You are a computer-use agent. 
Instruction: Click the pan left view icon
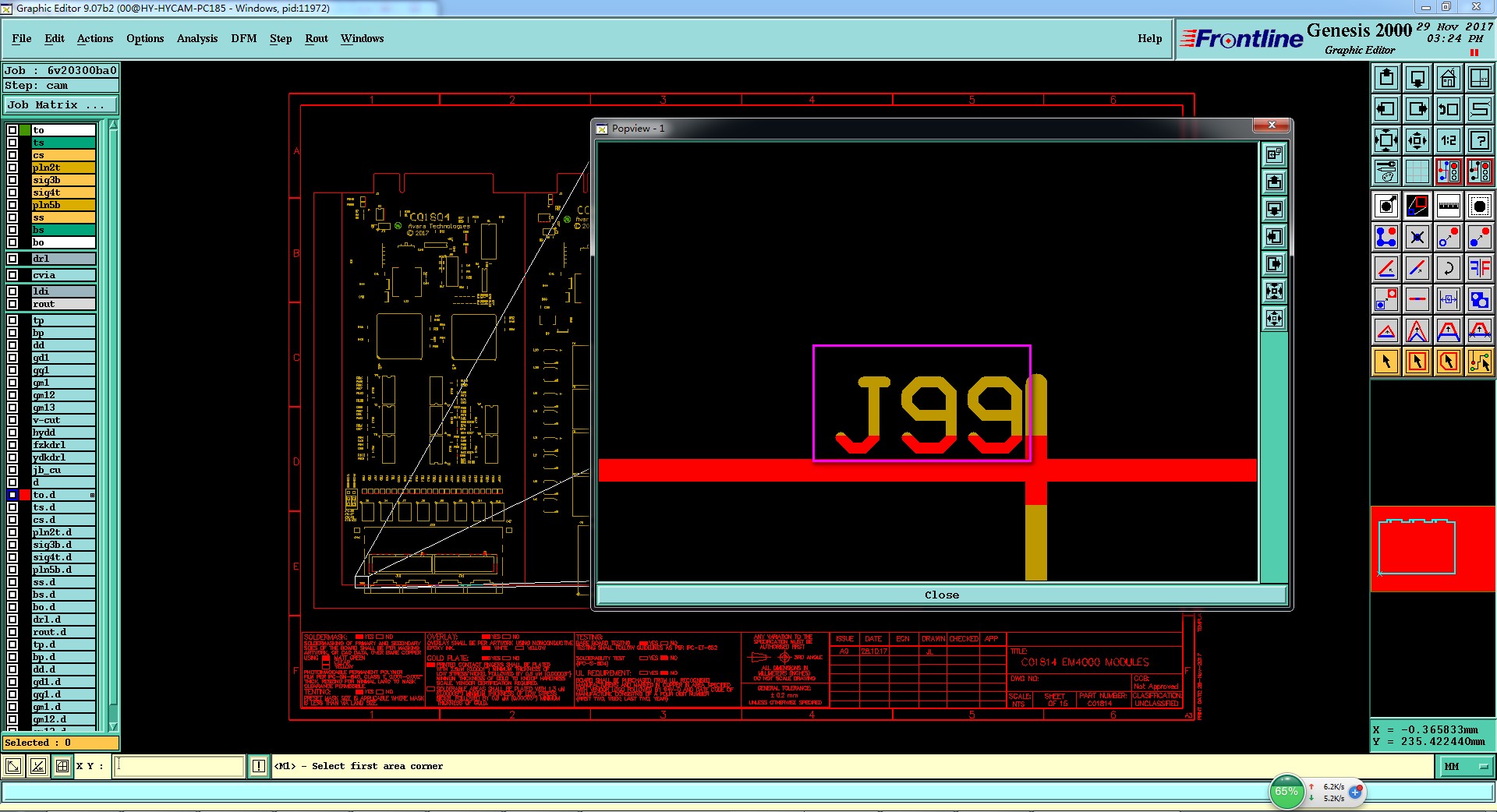(1386, 109)
